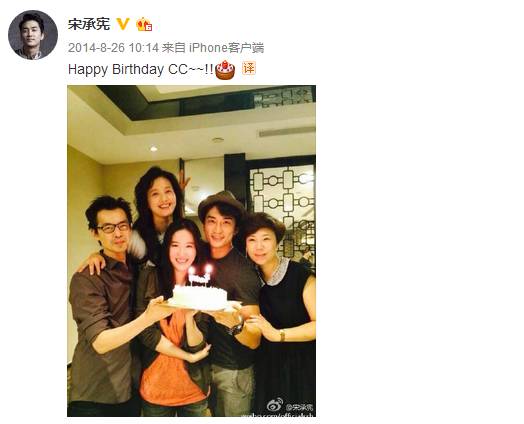
Task: Click the 来自 label before the source
Action: pyautogui.click(x=174, y=48)
